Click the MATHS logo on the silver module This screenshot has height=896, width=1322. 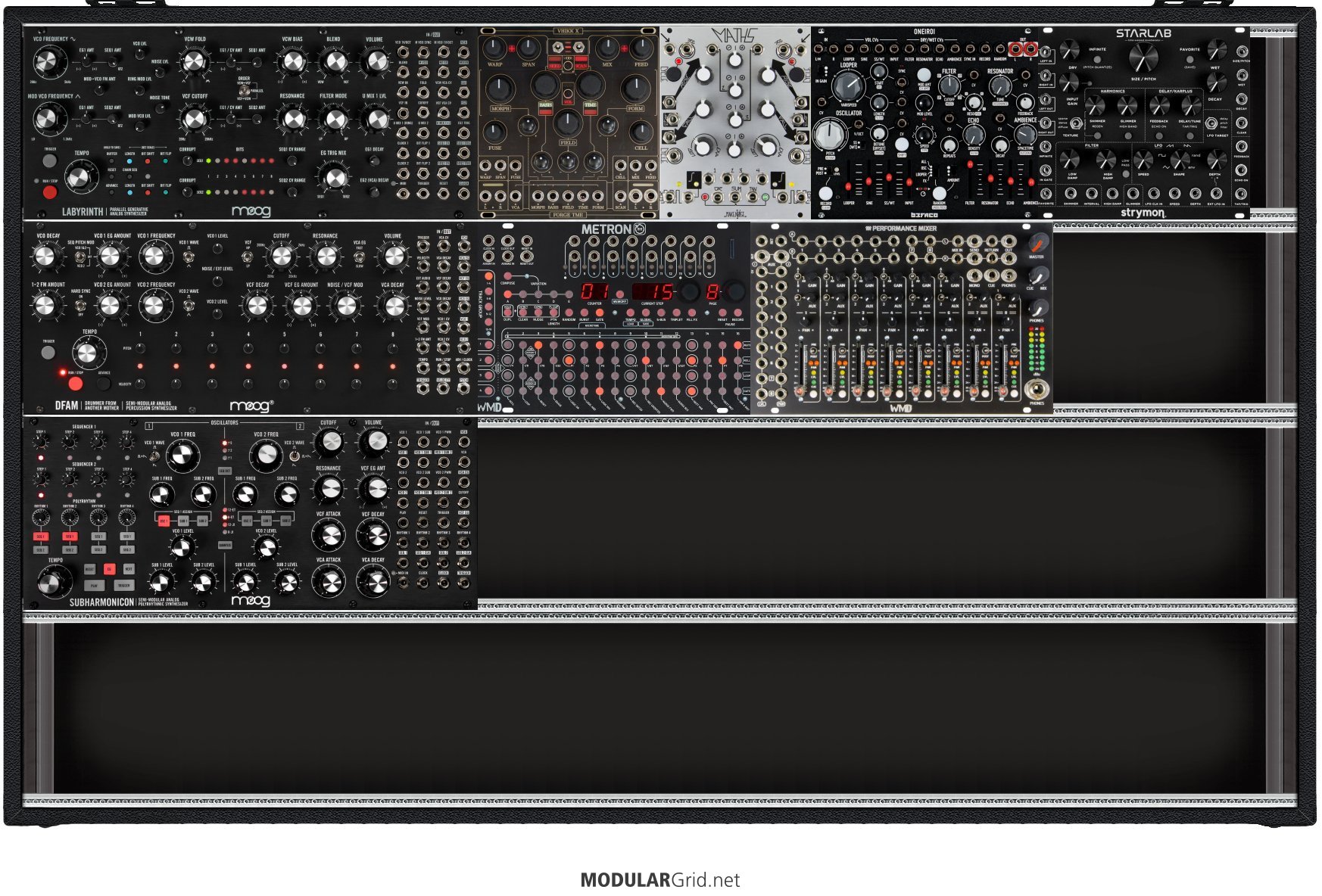coord(735,36)
